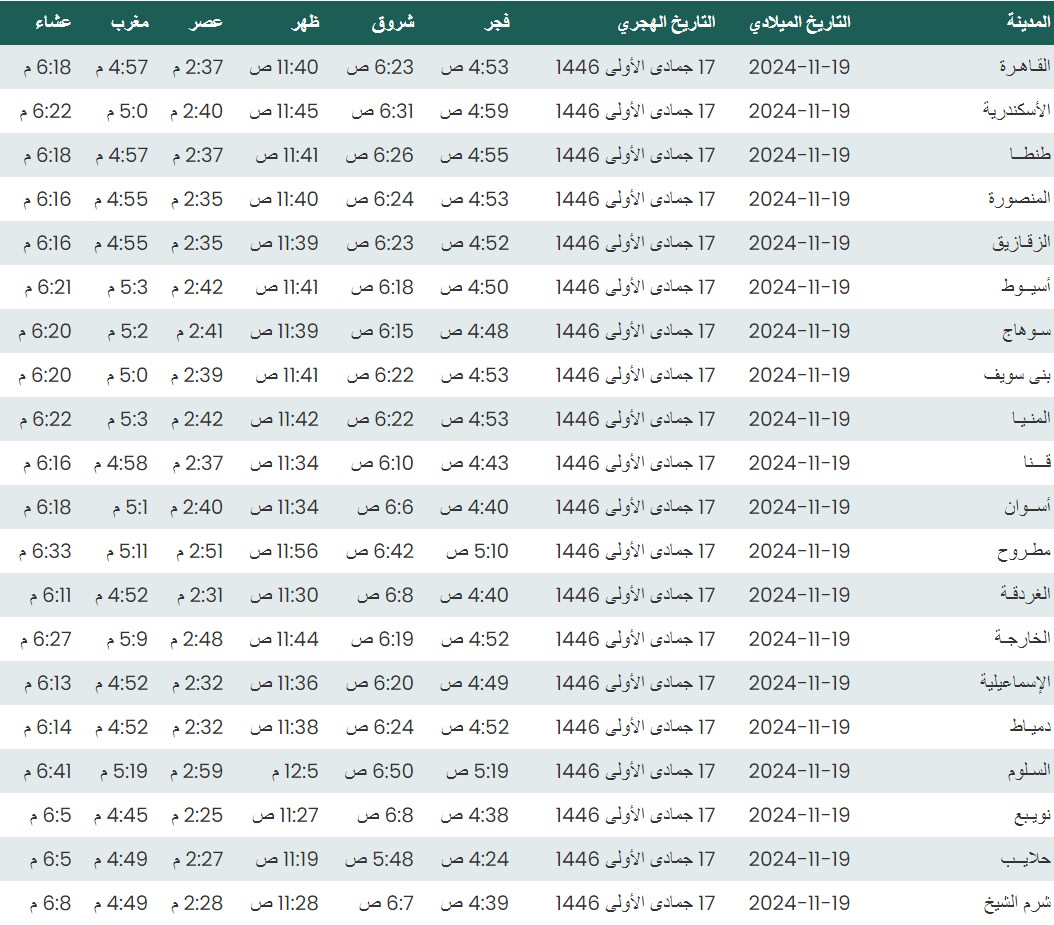Click the الغردقة isha time 6:11 م

click(49, 595)
